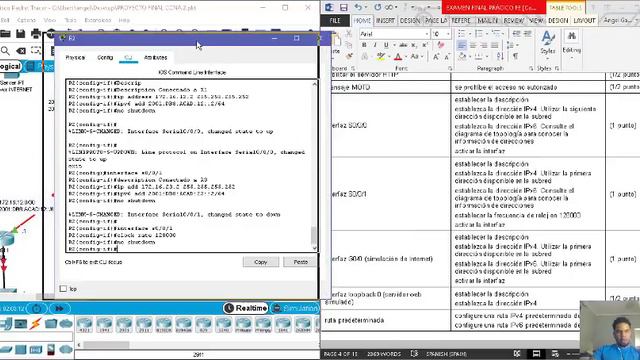Open the bullets list dropdown arrow
The image size is (640, 360).
[x=469, y=34]
